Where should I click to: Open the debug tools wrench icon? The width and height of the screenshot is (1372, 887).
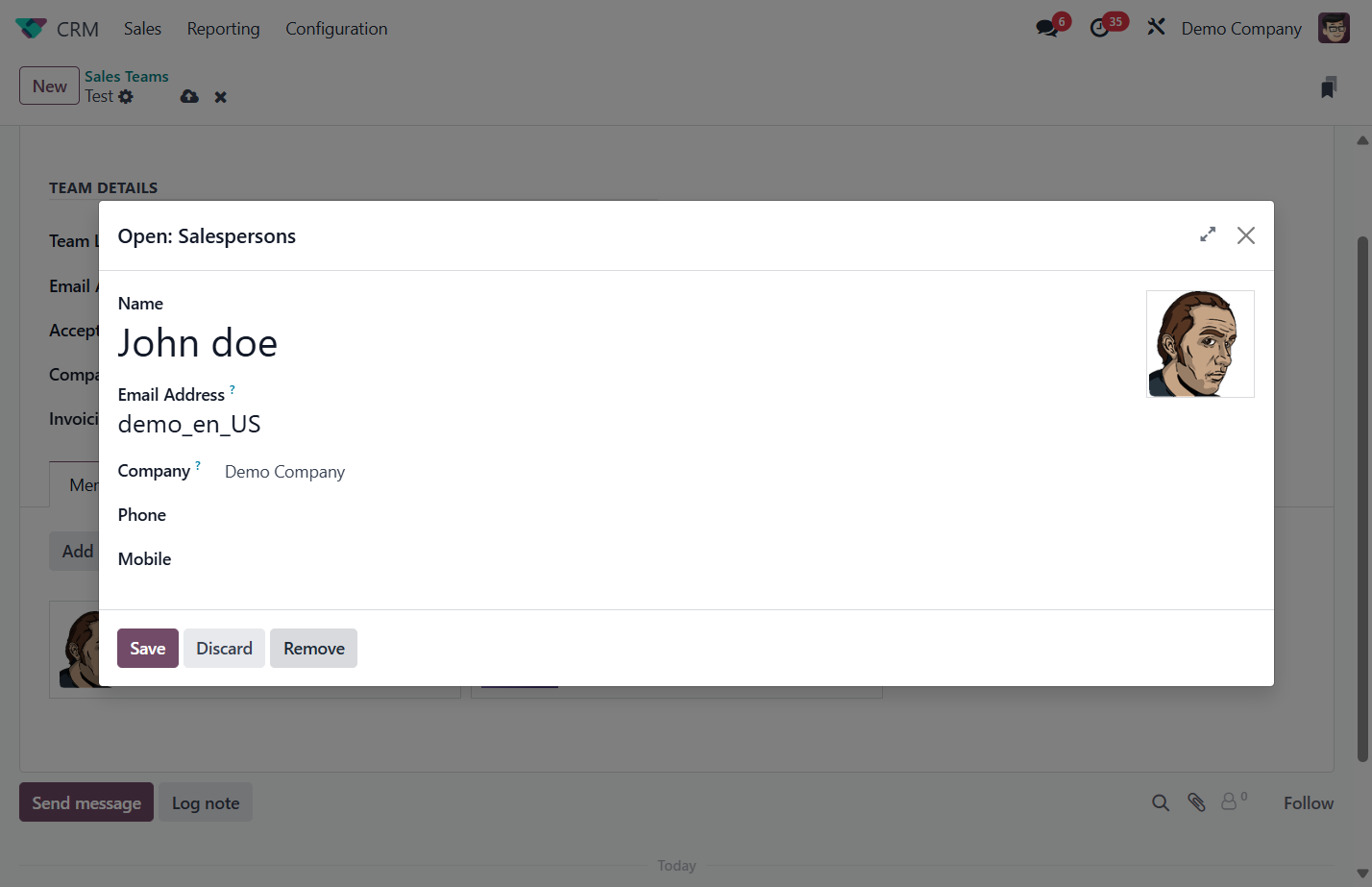coord(1156,28)
